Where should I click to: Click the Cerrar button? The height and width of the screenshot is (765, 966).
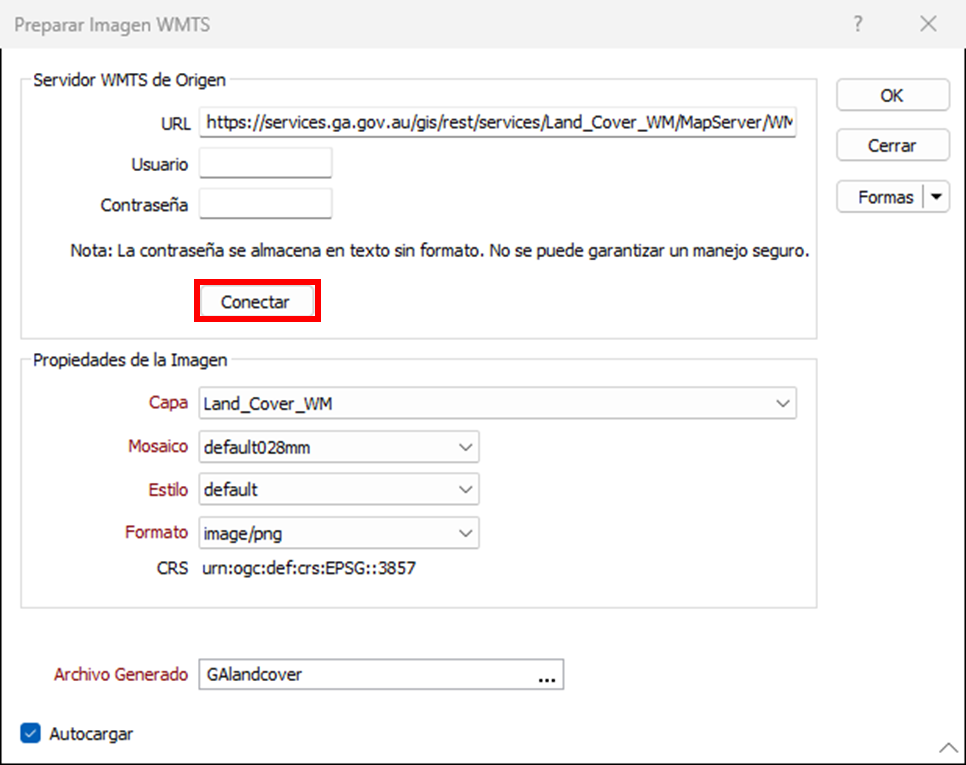tap(892, 146)
